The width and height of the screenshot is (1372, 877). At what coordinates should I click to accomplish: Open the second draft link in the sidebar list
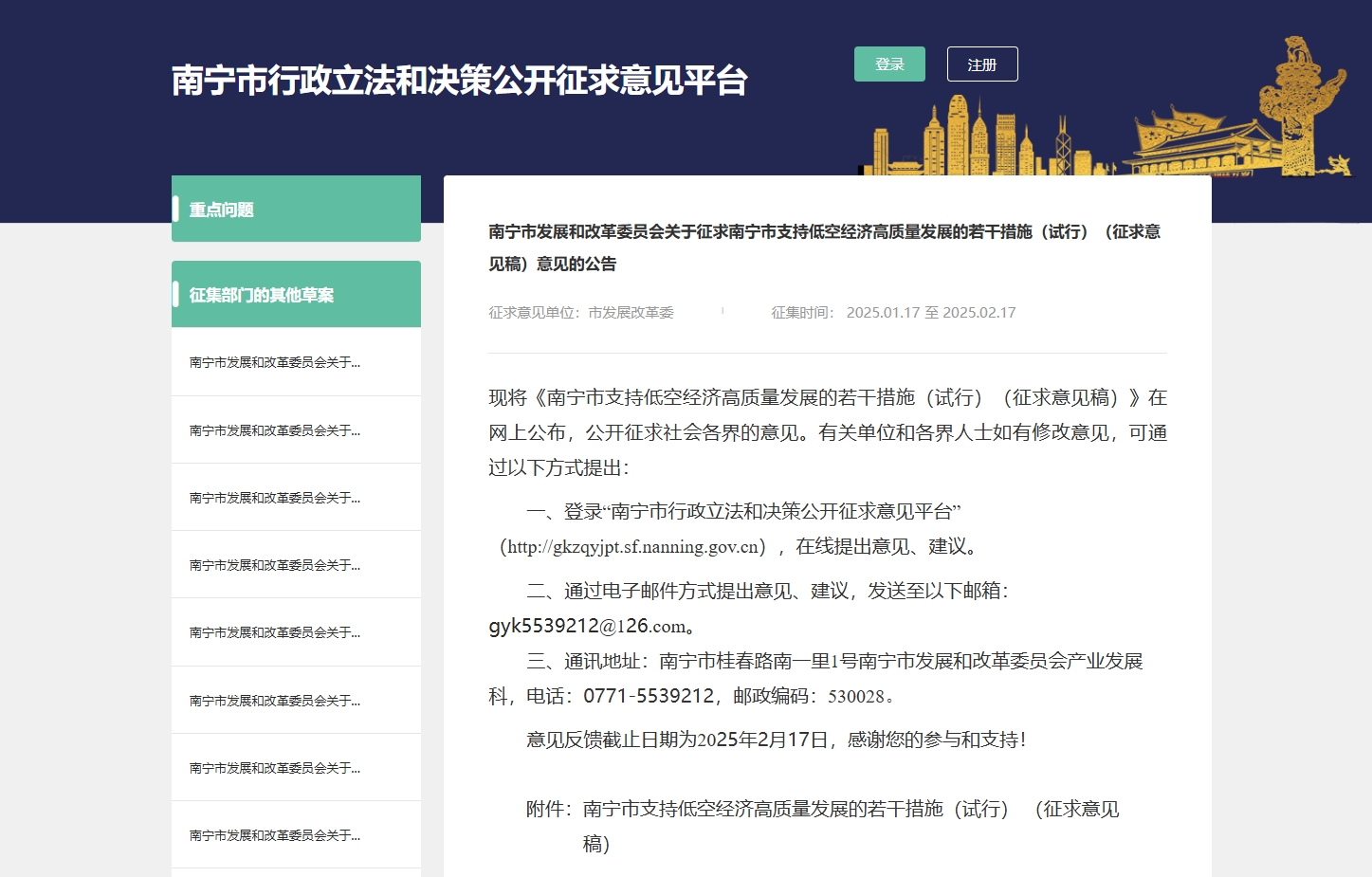tap(275, 430)
